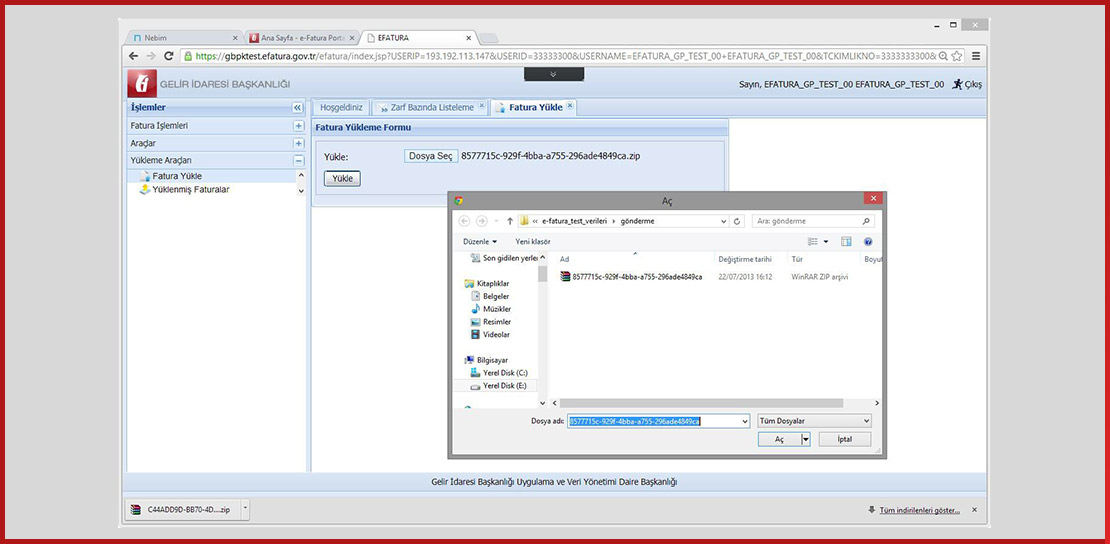The height and width of the screenshot is (544, 1110).
Task: Open the view options dropdown arrow in Aç dialog
Action: (x=825, y=242)
